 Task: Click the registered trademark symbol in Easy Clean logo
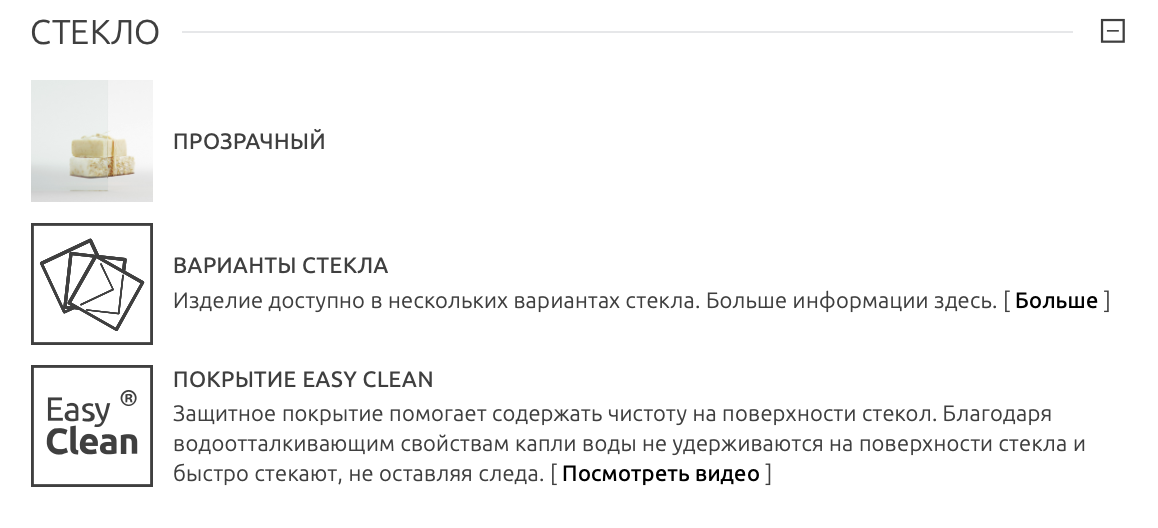[128, 399]
